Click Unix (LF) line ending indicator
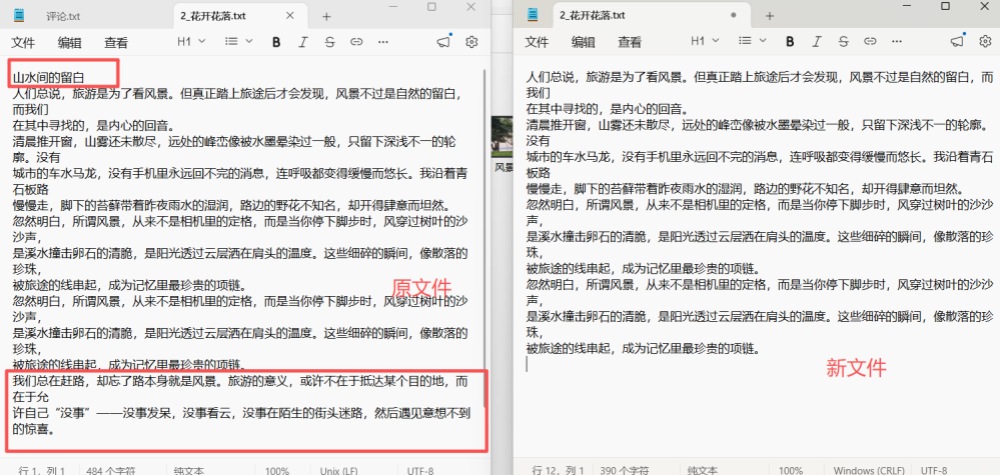1000x475 pixels. pyautogui.click(x=339, y=471)
